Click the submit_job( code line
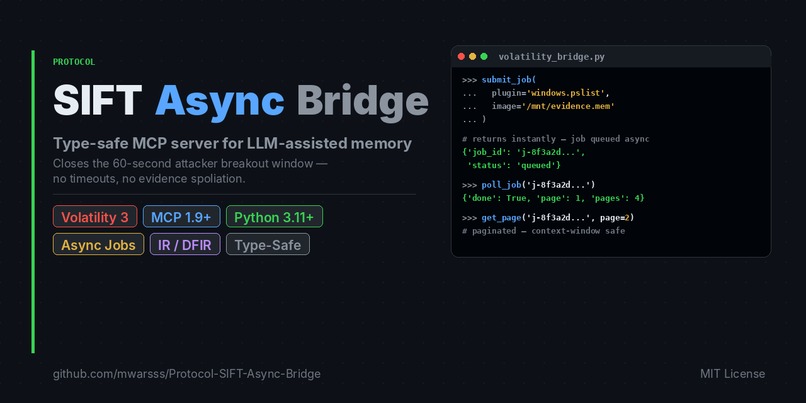Screen dimensions: 806x403 [x=499, y=80]
